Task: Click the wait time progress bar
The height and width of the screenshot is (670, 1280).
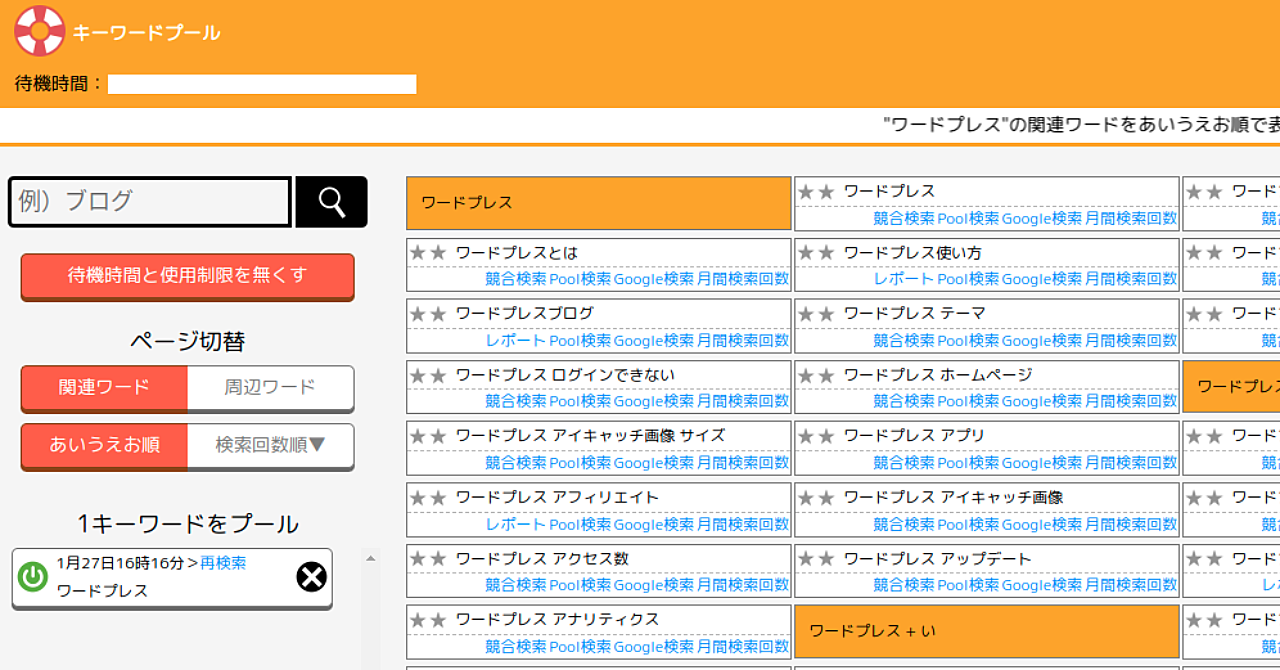Action: (262, 84)
